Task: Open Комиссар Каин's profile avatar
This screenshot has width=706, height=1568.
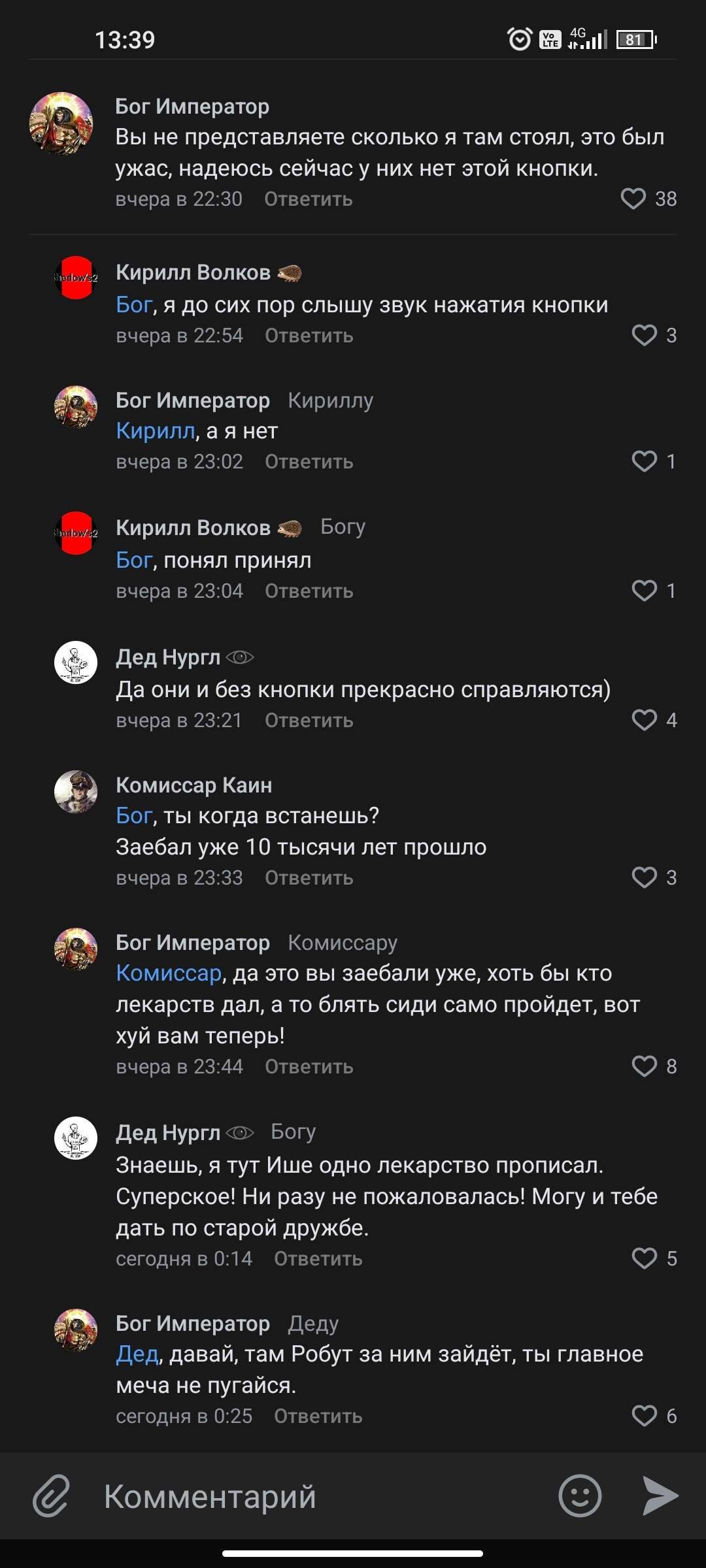Action: coord(76,792)
